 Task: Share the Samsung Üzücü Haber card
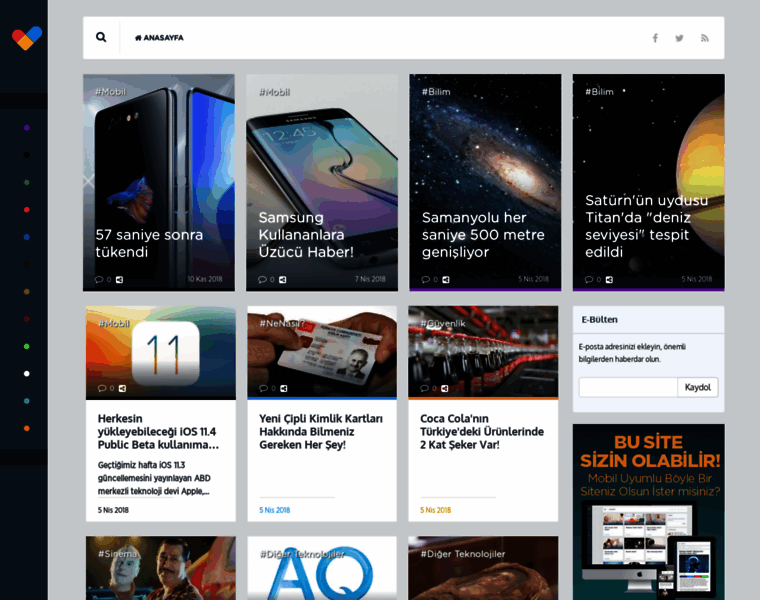click(x=283, y=279)
